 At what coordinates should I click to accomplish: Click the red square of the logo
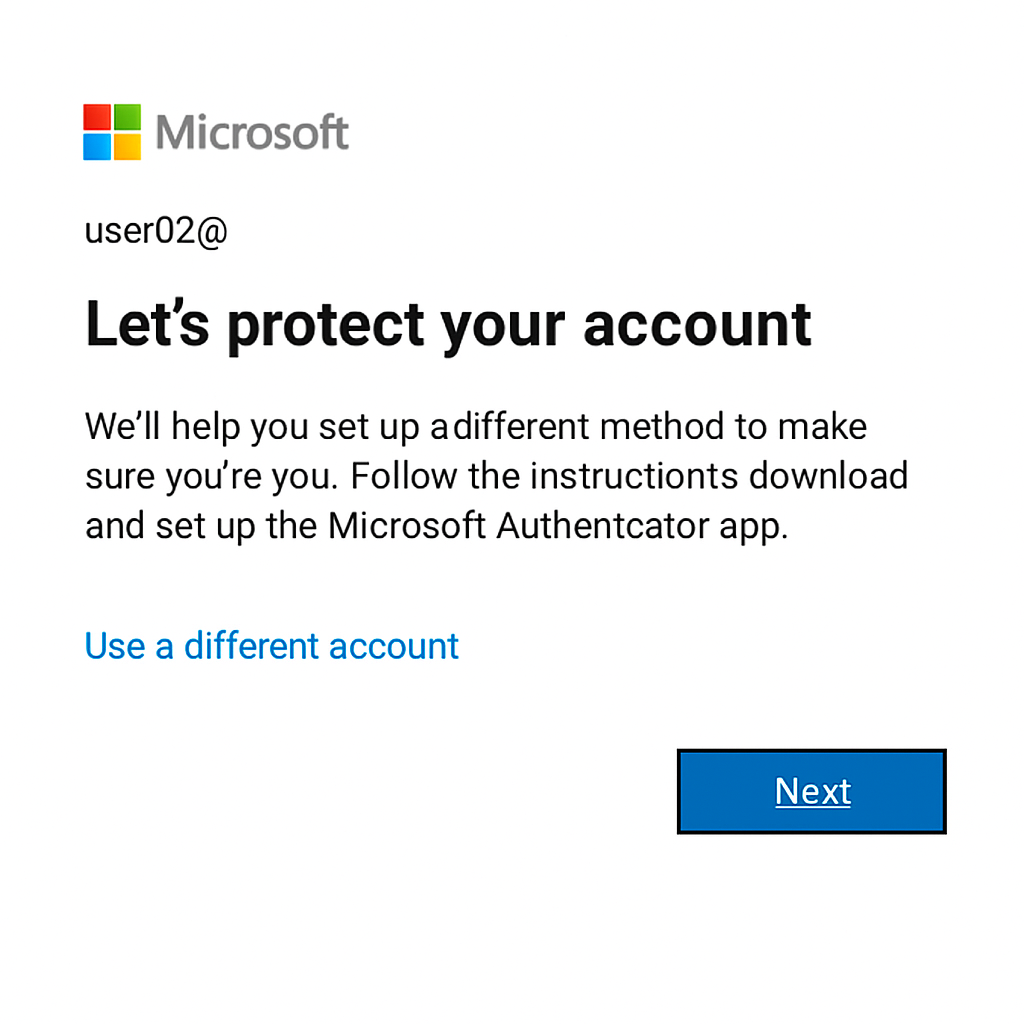(97, 117)
